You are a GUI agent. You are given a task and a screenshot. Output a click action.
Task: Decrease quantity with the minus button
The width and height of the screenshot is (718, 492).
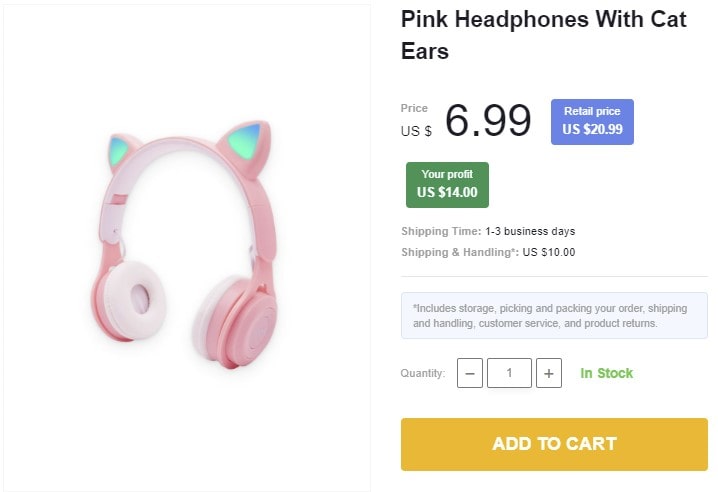pos(470,373)
